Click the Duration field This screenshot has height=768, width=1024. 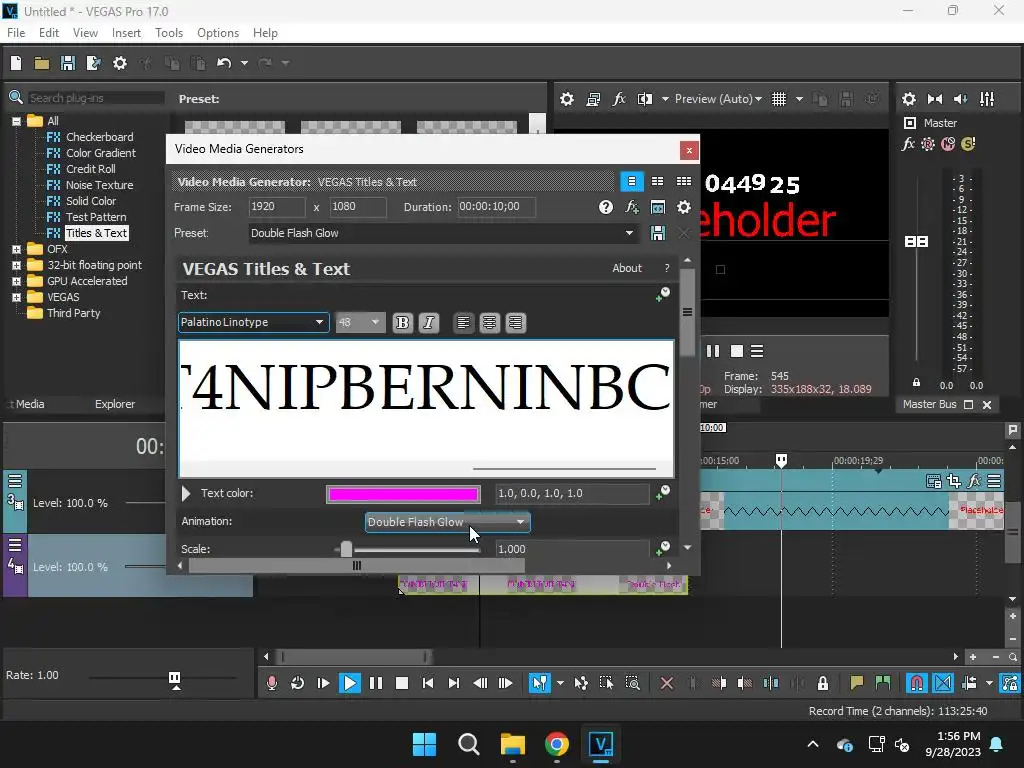pos(496,207)
